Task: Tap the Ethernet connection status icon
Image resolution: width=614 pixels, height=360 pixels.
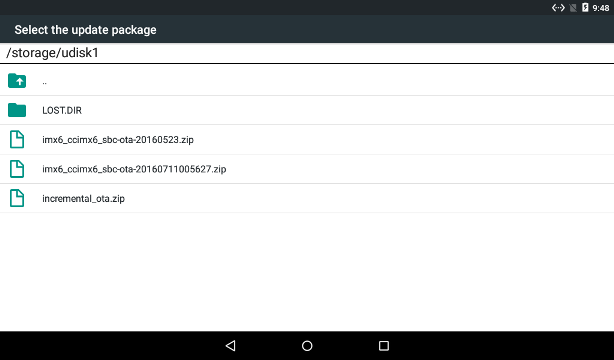Action: pyautogui.click(x=558, y=7)
